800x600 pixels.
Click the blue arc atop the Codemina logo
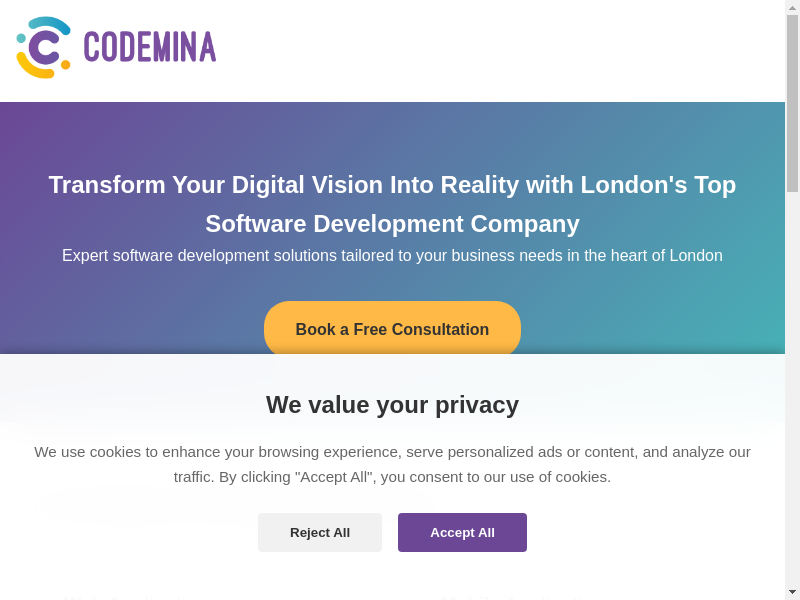52,24
